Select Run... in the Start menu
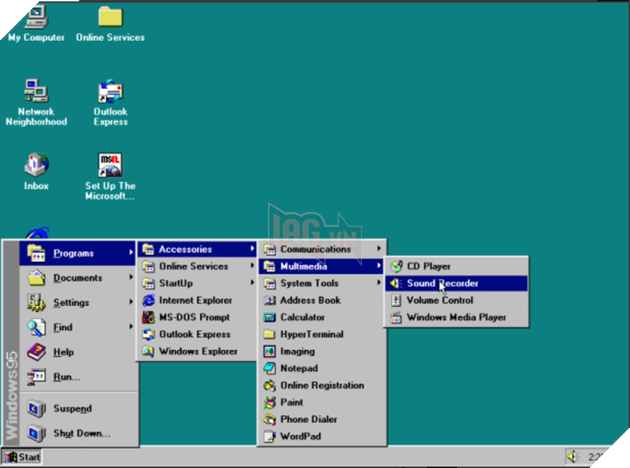Screen dimensions: 630x468 (x=77, y=377)
